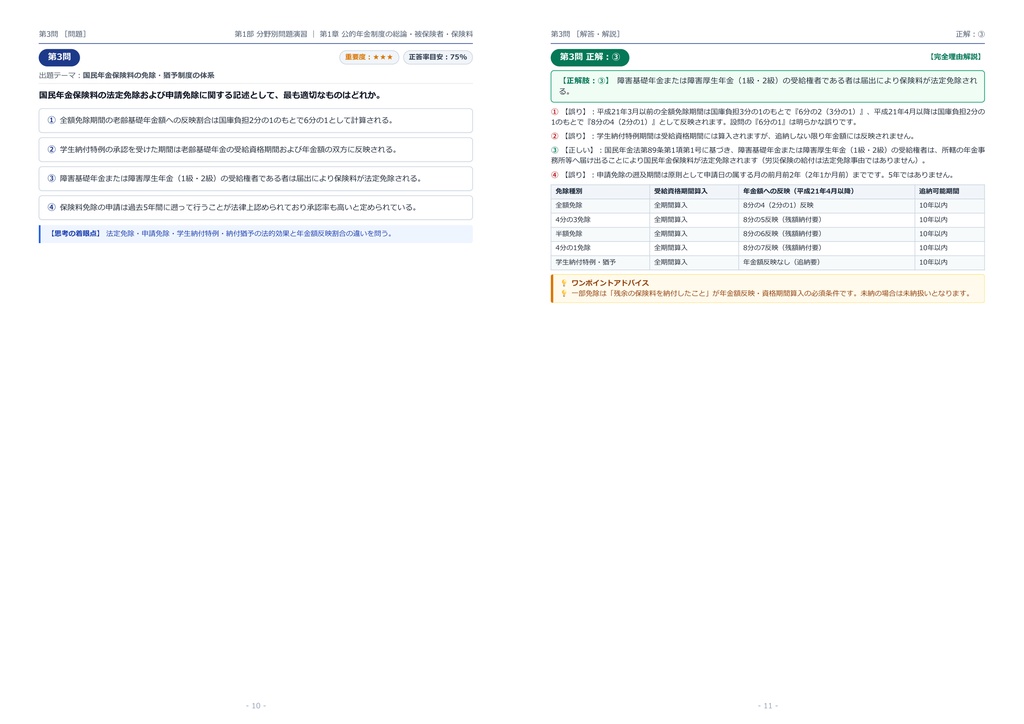Click the 正答率目安：75% badge
The image size is (1024, 724).
(x=438, y=57)
